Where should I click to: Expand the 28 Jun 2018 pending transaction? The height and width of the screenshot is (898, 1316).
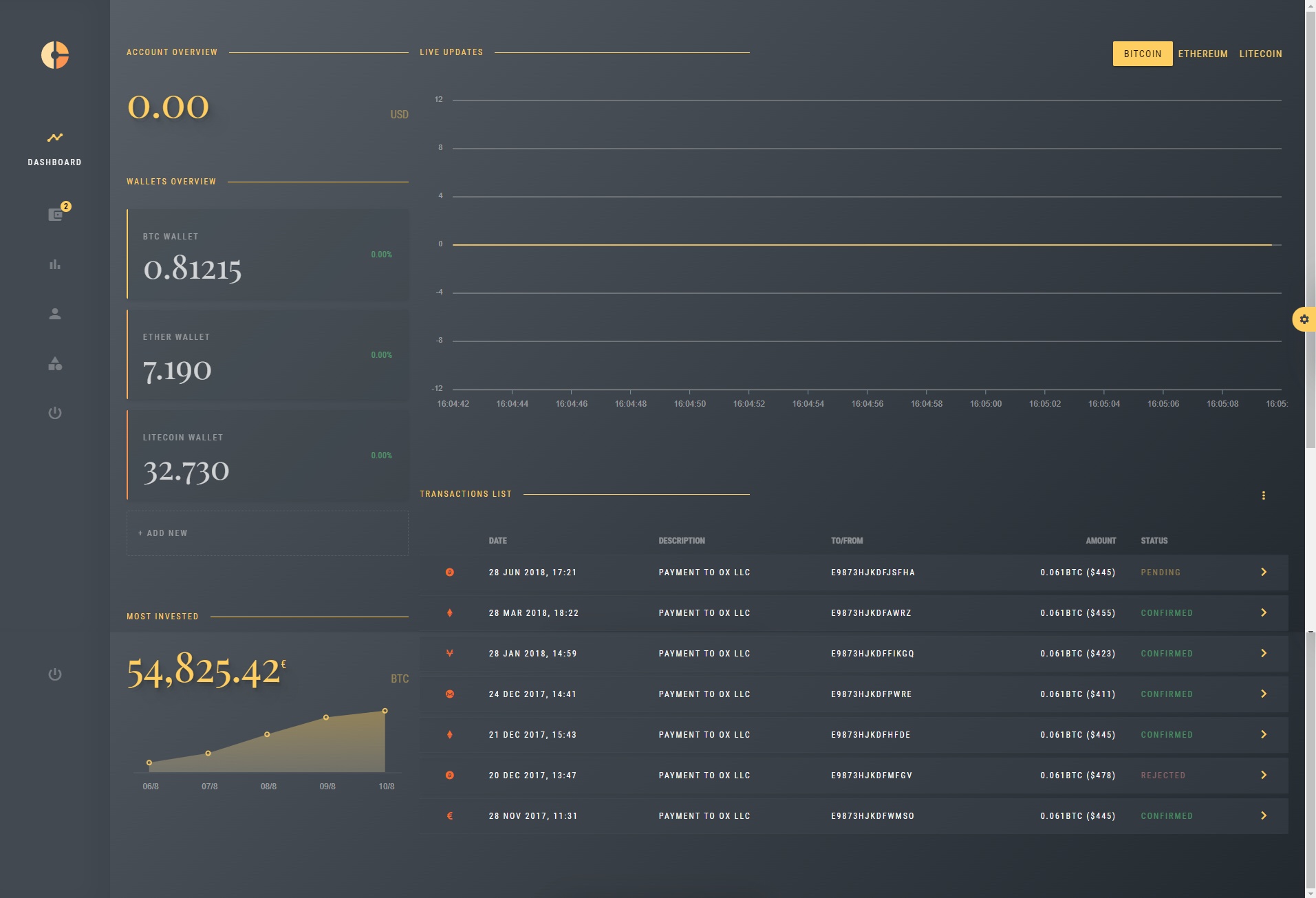tap(1263, 573)
